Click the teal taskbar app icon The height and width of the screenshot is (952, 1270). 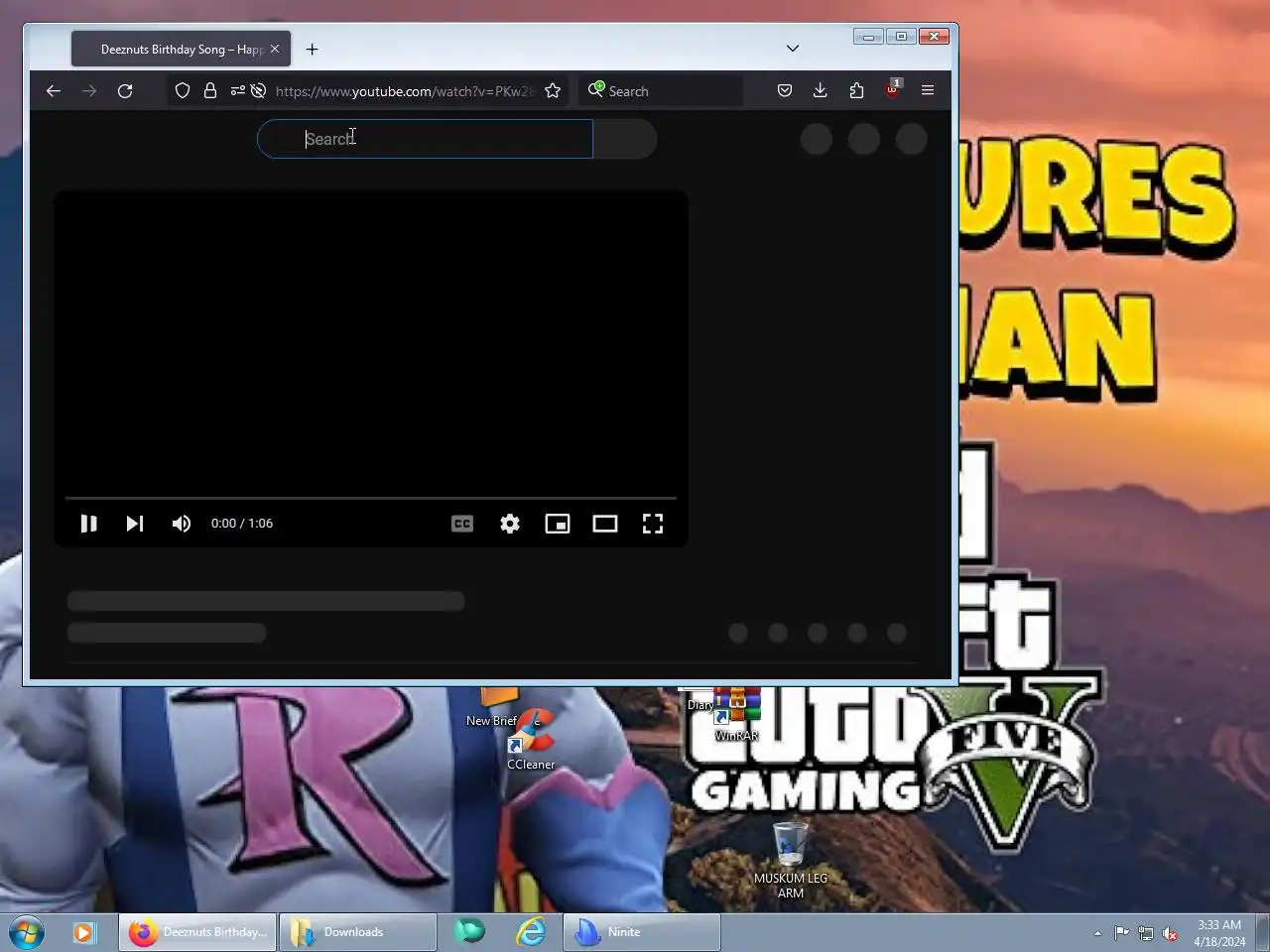pyautogui.click(x=469, y=931)
